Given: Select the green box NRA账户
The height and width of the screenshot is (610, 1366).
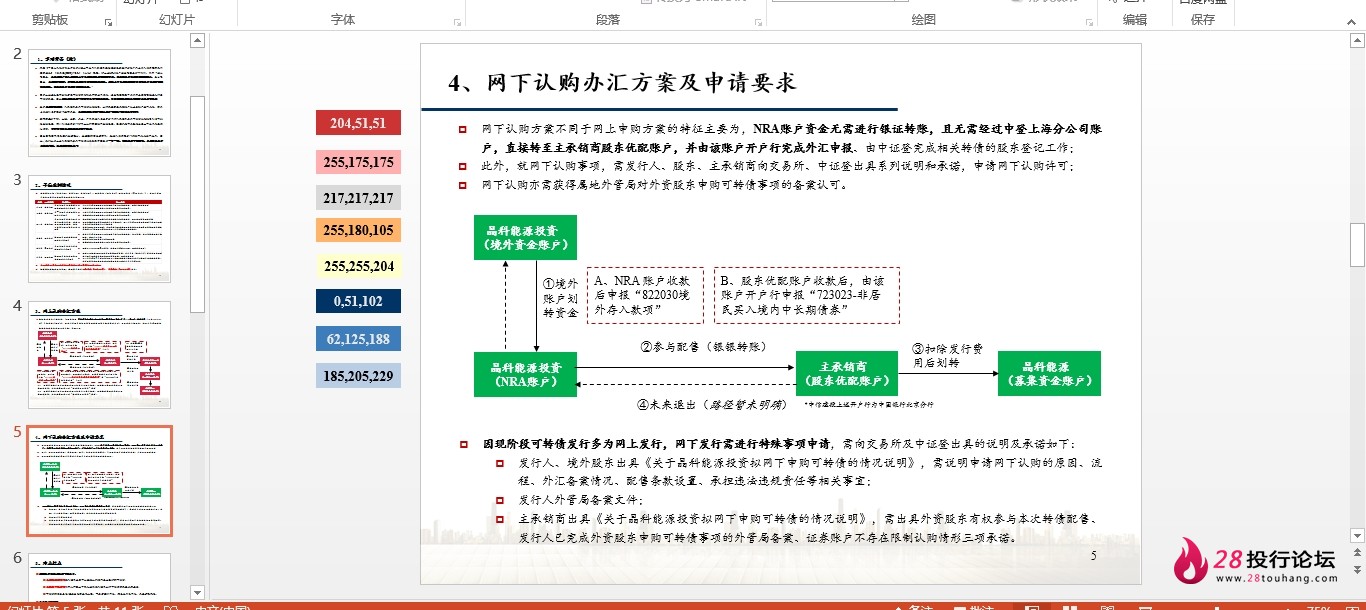Looking at the screenshot, I should point(525,374).
